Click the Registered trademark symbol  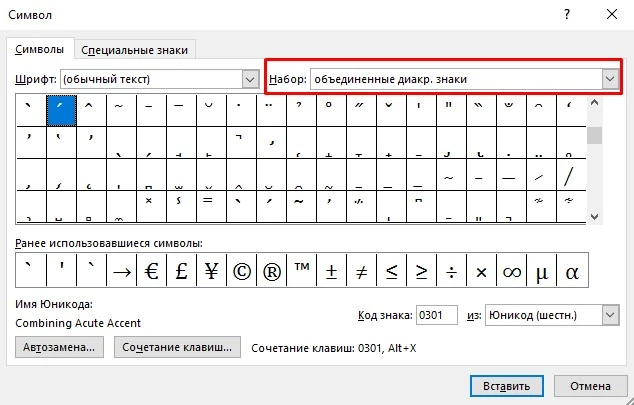pyautogui.click(x=271, y=271)
